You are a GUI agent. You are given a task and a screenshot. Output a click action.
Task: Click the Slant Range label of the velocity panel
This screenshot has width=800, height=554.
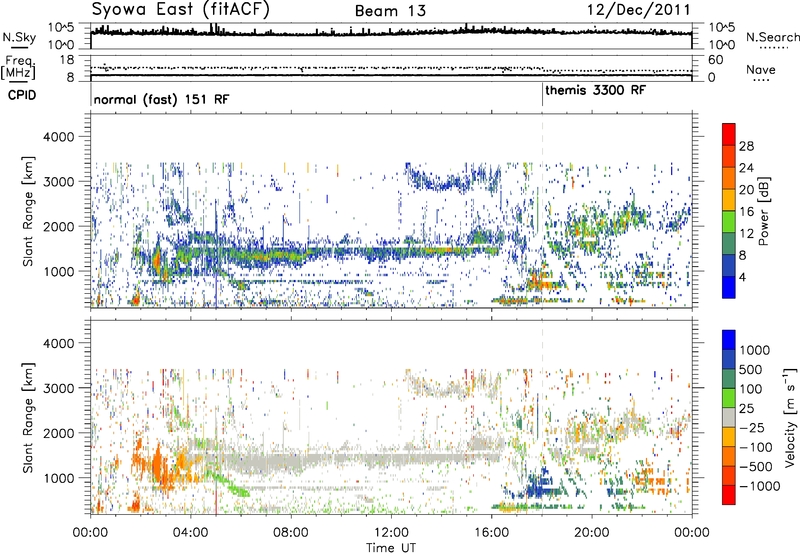pyautogui.click(x=28, y=417)
